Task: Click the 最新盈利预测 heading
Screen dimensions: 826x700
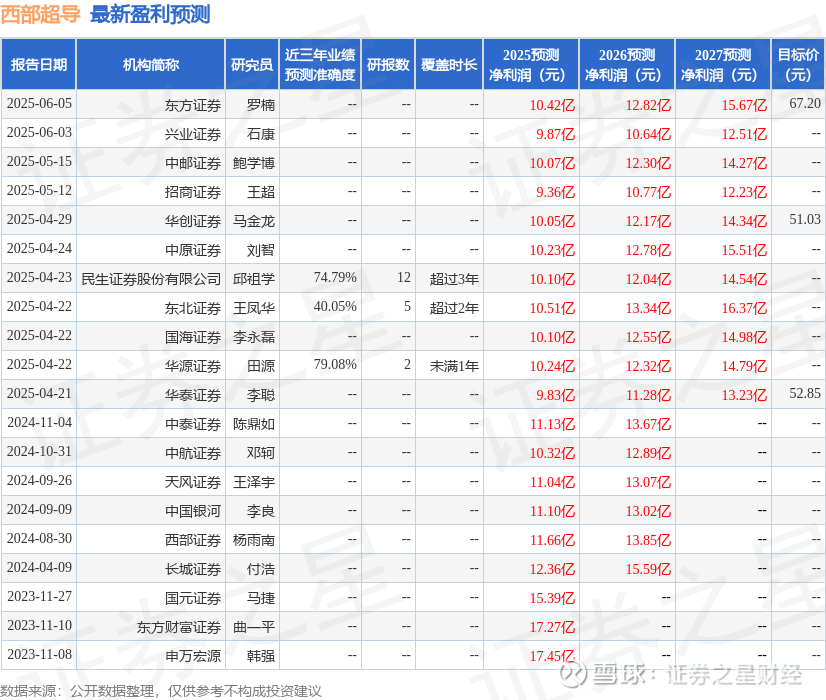Action: (x=150, y=14)
